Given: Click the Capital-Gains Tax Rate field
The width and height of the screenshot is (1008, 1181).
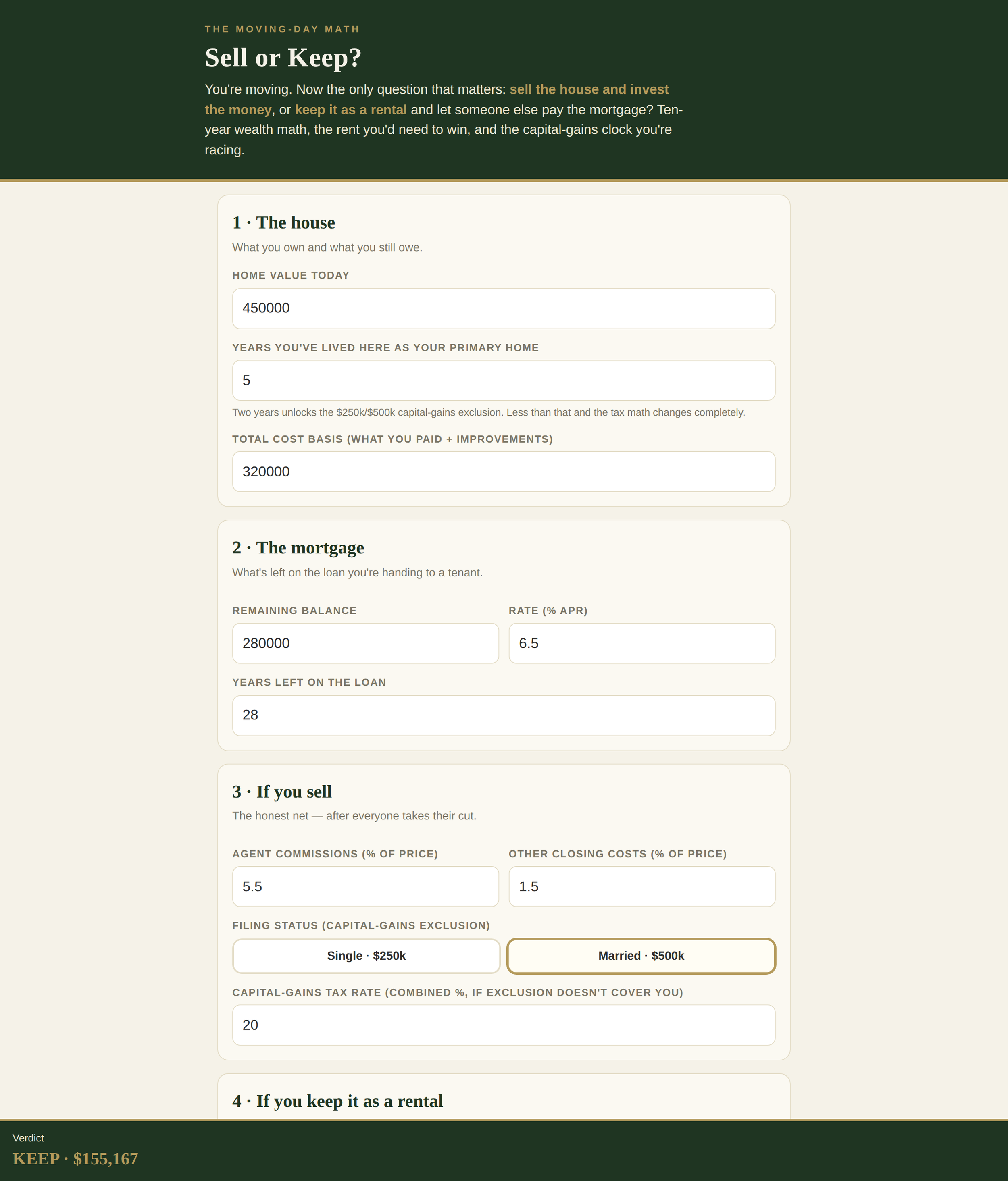Looking at the screenshot, I should point(504,1025).
